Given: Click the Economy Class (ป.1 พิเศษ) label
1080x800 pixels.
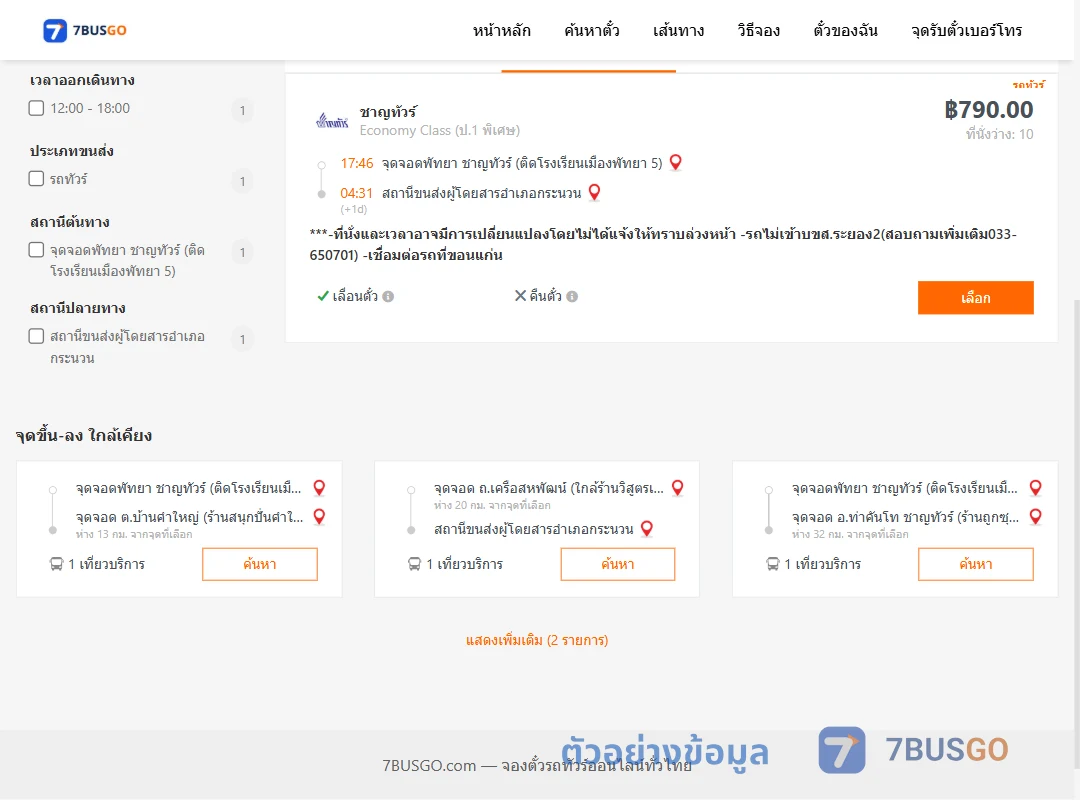Looking at the screenshot, I should (x=439, y=130).
